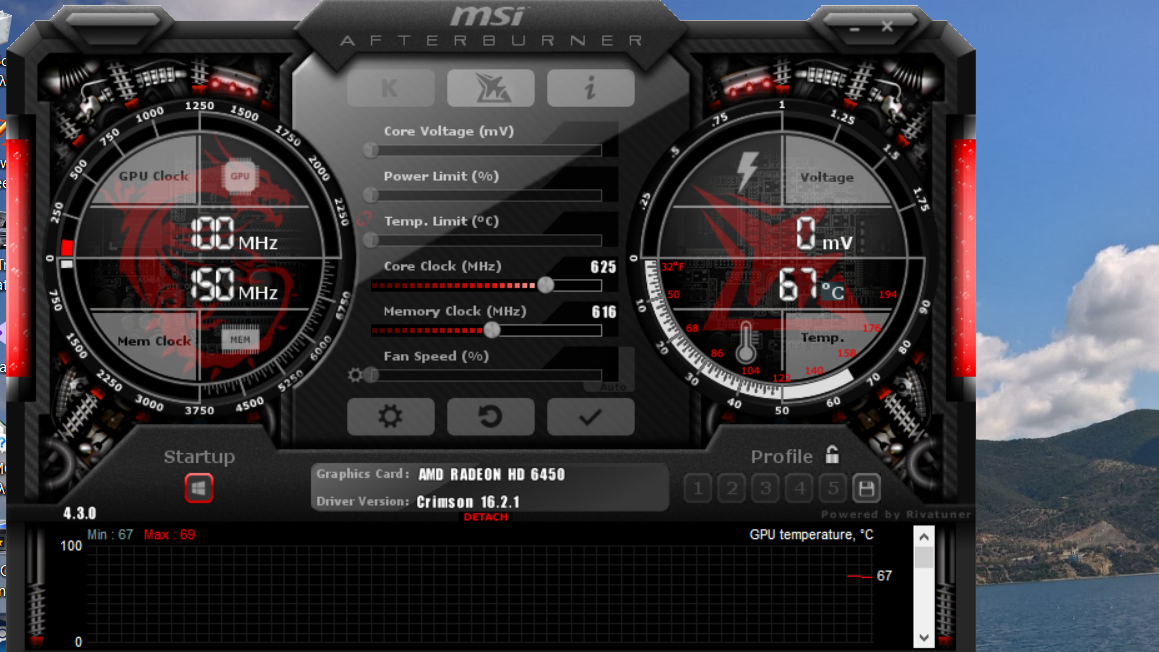Viewport: 1159px width, 652px height.
Task: Click the Temp. Limit slider handle
Action: (371, 240)
